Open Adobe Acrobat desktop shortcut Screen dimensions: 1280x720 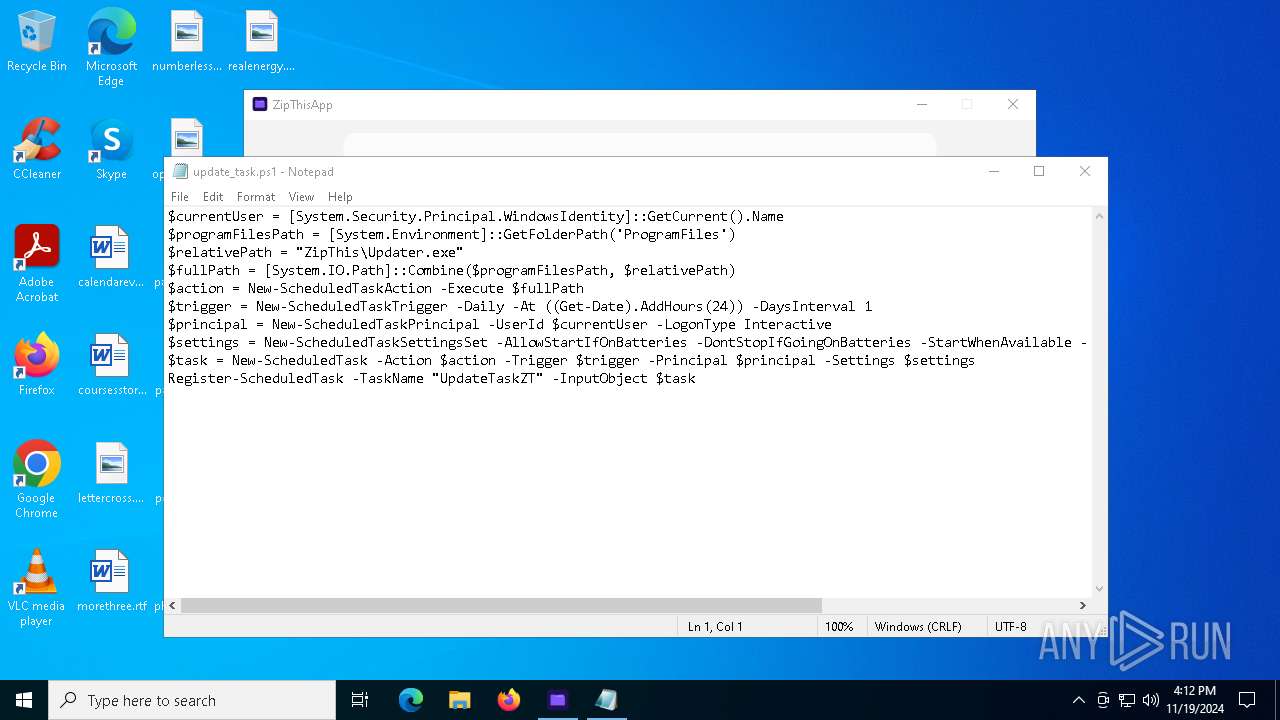[x=37, y=264]
